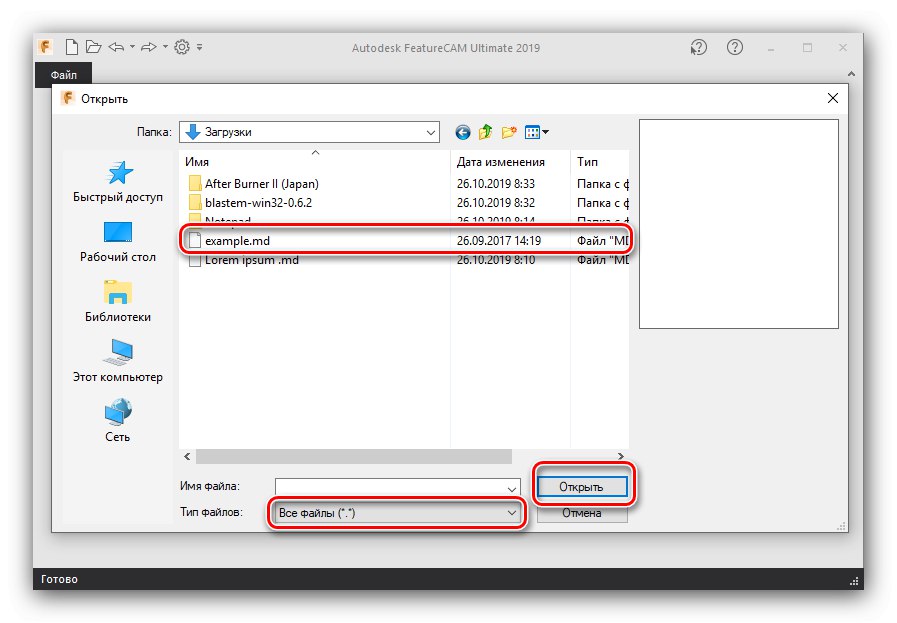Screen dimensions: 897x623
Task: Collapse the ribbon with the up chevron
Action: pyautogui.click(x=851, y=74)
